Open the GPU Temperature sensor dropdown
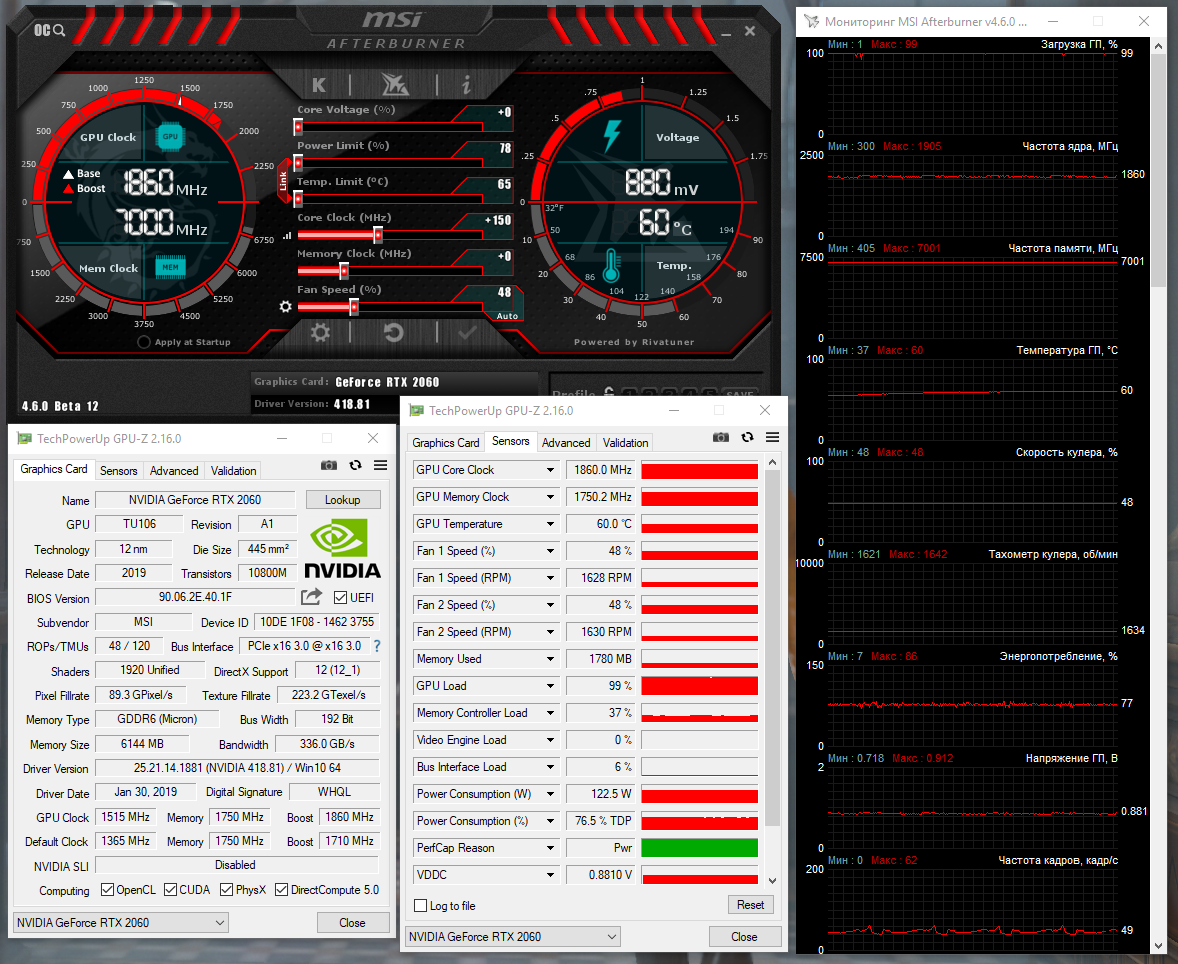Image resolution: width=1178 pixels, height=964 pixels. coord(549,524)
